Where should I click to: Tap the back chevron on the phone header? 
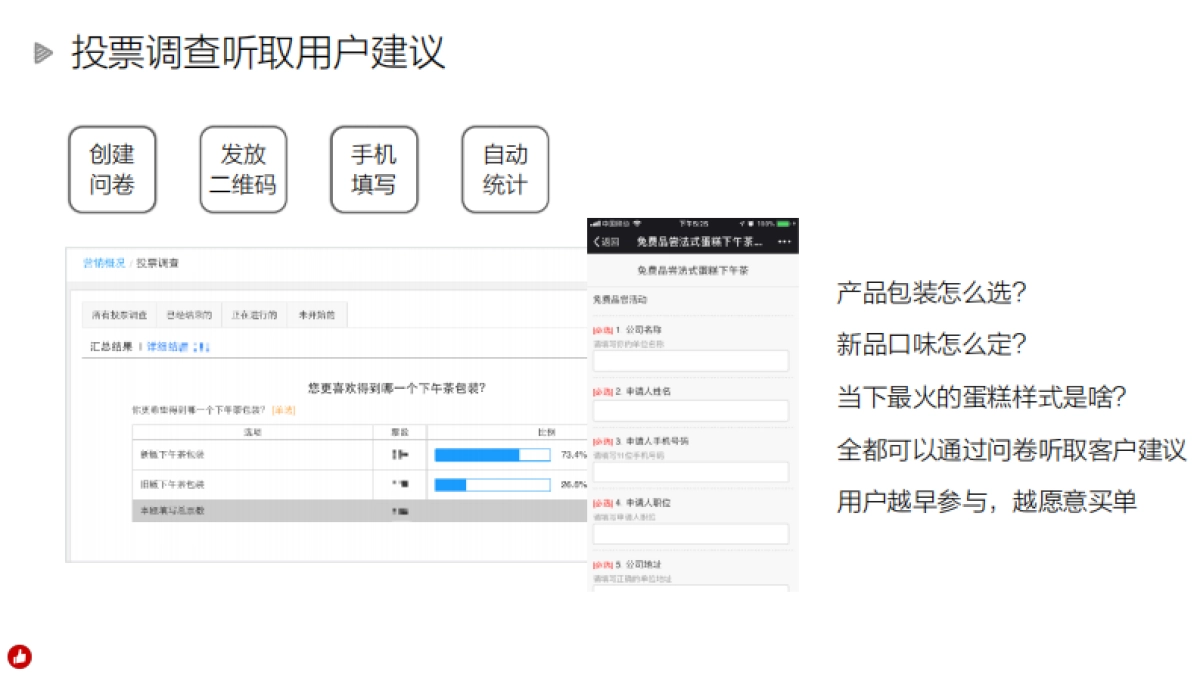596,240
